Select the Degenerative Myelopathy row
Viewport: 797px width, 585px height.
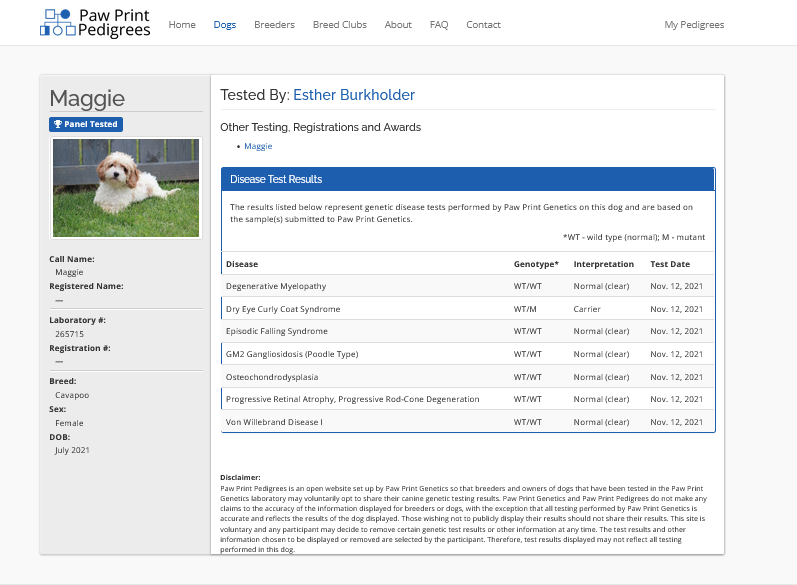467,286
